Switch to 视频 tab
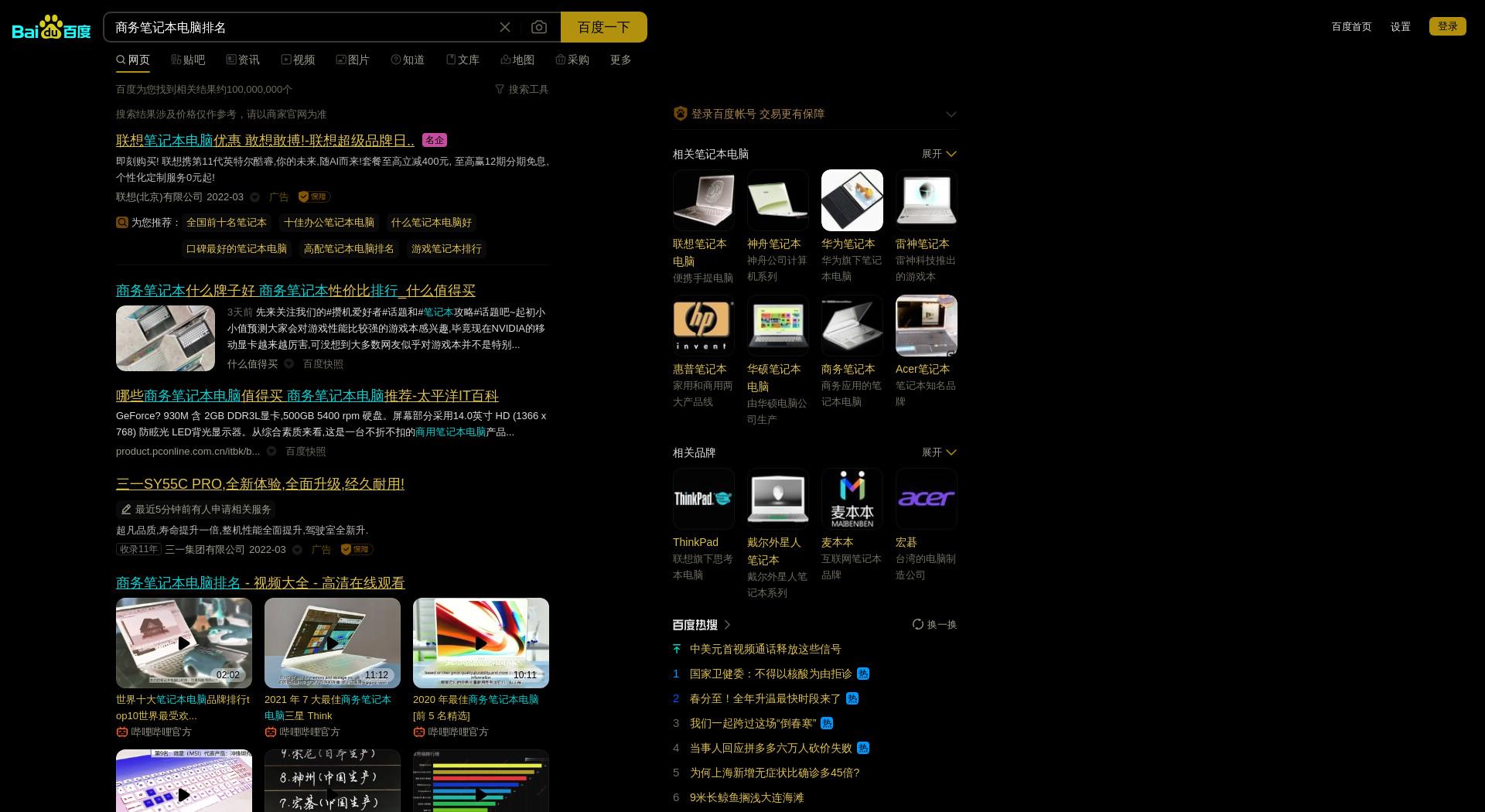 click(298, 60)
